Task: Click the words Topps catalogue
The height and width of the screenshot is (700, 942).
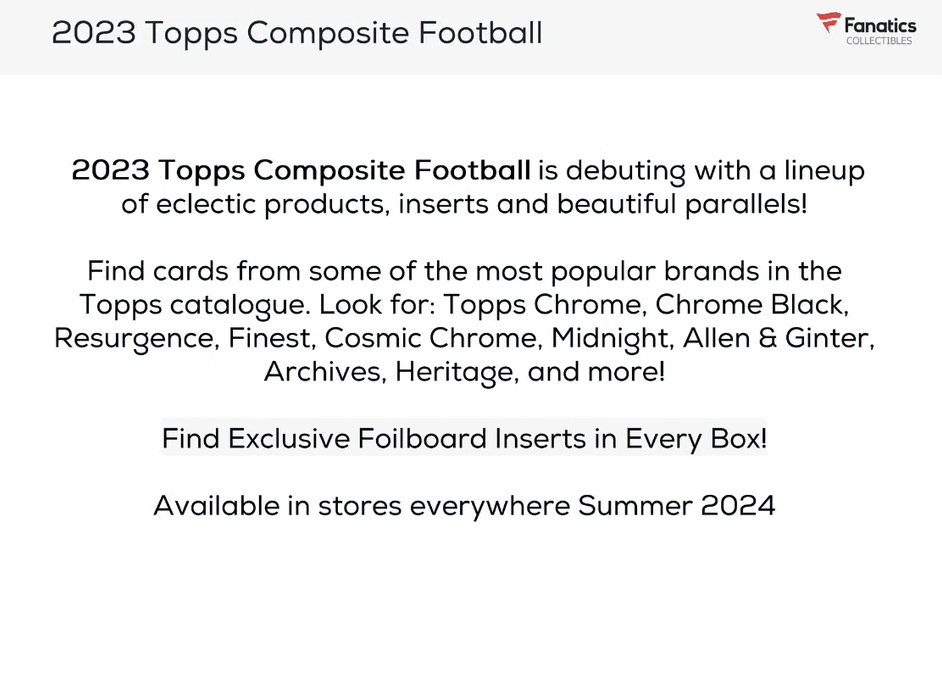Action: click(x=194, y=304)
